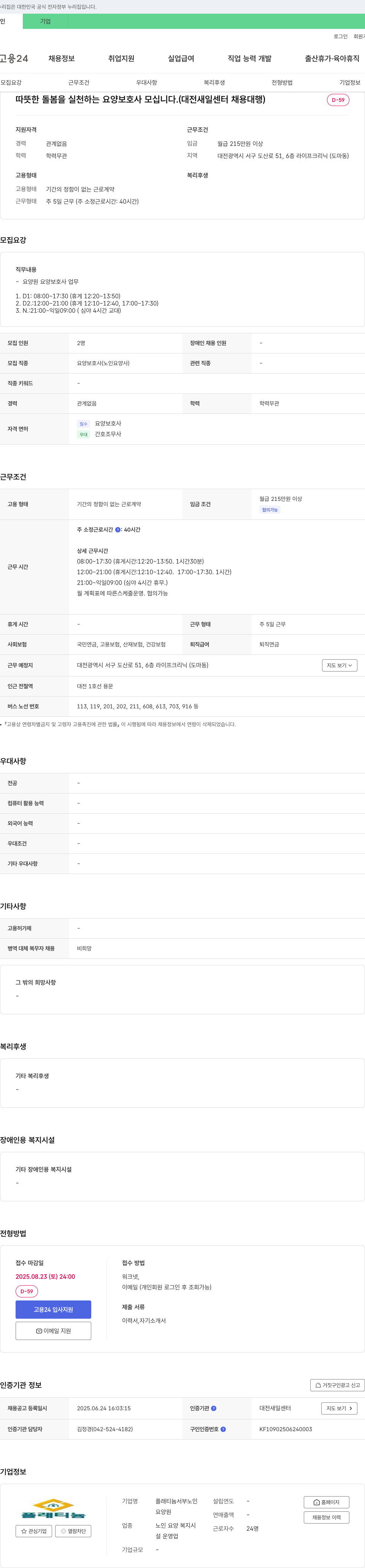Open the 기업 tab at the top
The image size is (365, 1568).
(x=46, y=21)
